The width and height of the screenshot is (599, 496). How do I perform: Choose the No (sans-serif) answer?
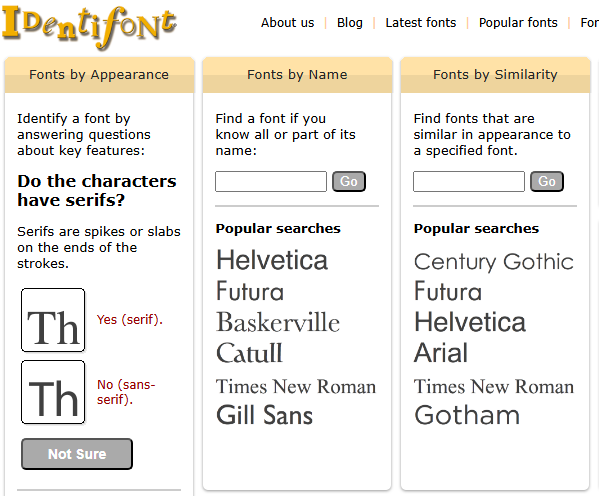[126, 392]
